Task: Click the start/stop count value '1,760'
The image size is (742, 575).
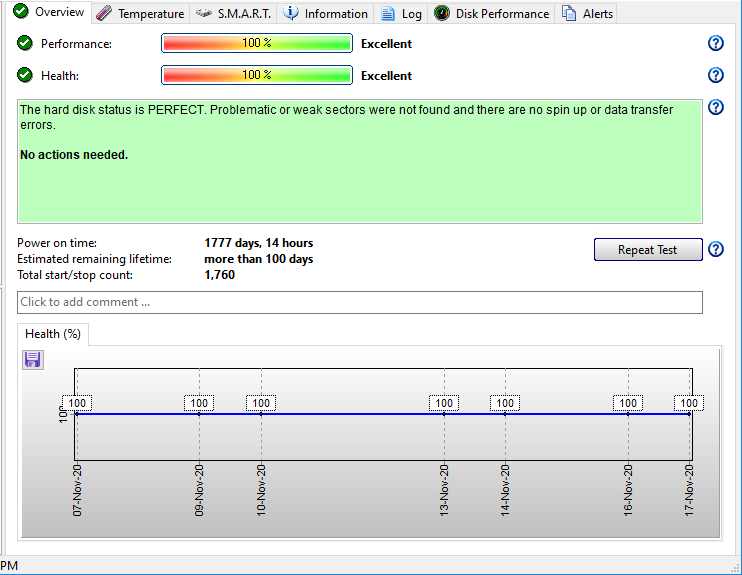Action: [x=220, y=275]
